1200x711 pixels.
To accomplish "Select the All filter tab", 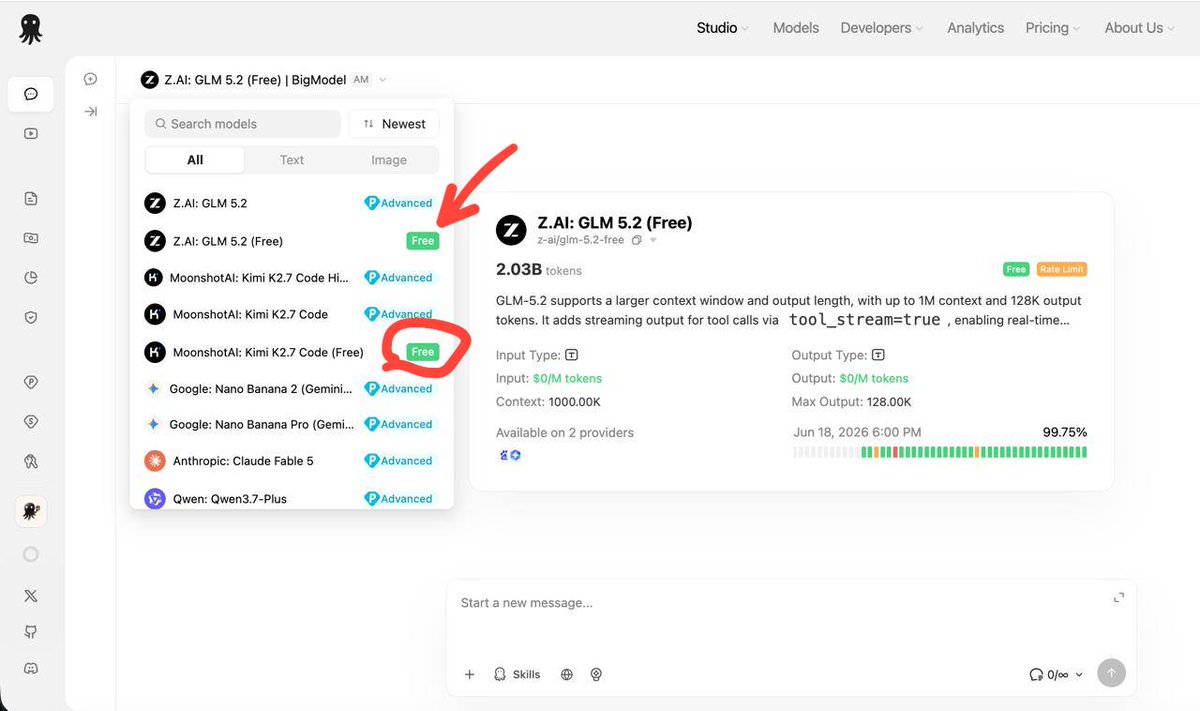I will [x=195, y=160].
